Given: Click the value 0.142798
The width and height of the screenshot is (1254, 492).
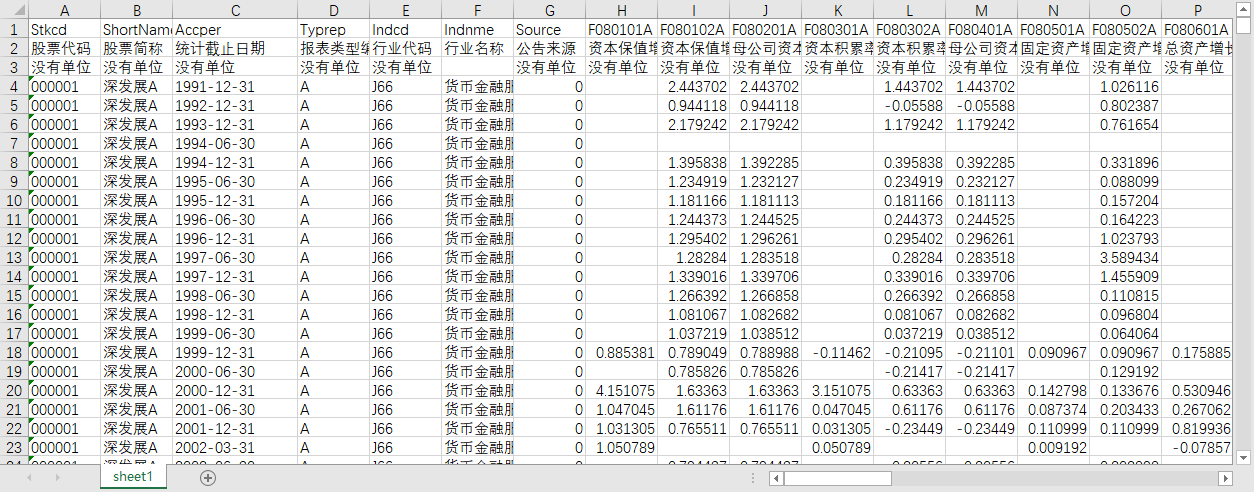Looking at the screenshot, I should point(1054,391).
